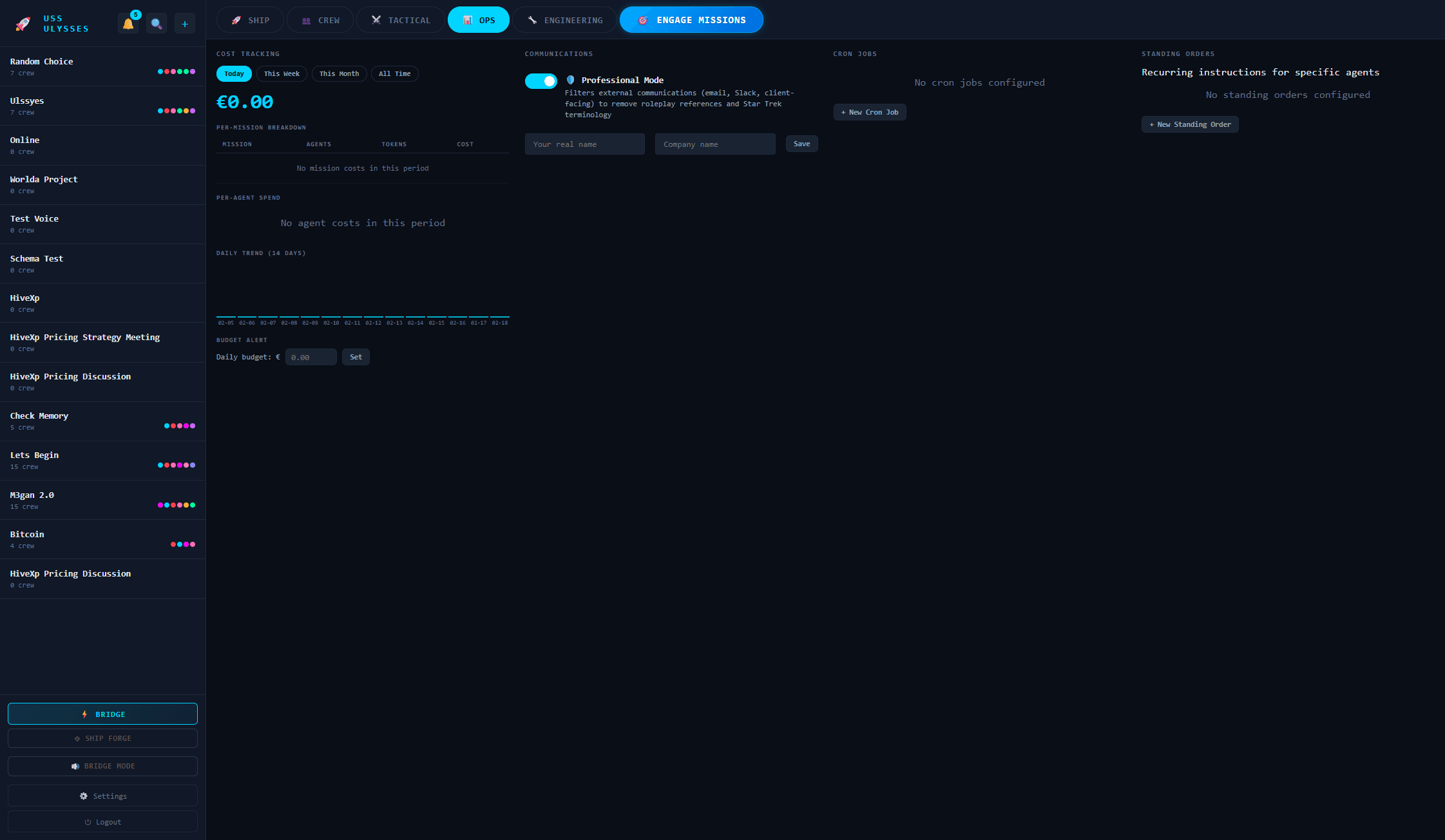Switch to the CREW tab

tap(320, 19)
